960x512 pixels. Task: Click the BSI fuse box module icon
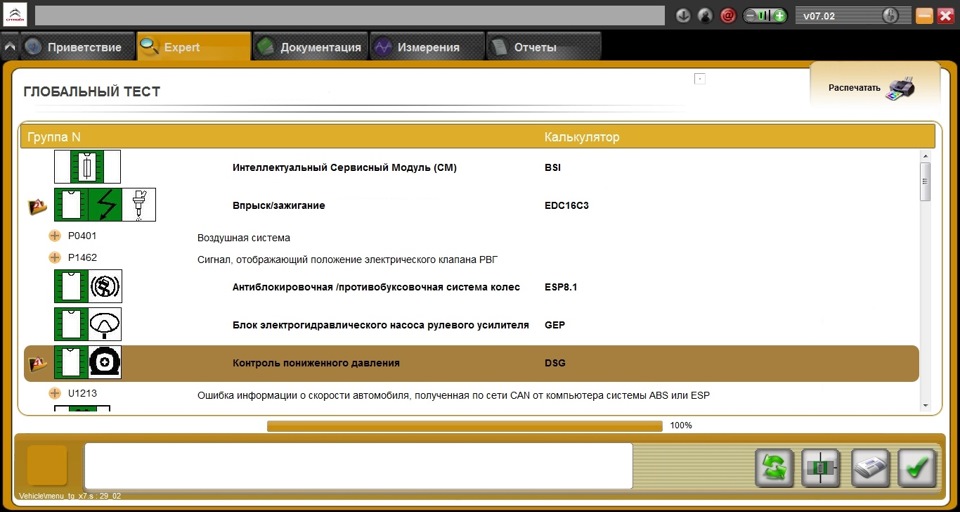[88, 167]
